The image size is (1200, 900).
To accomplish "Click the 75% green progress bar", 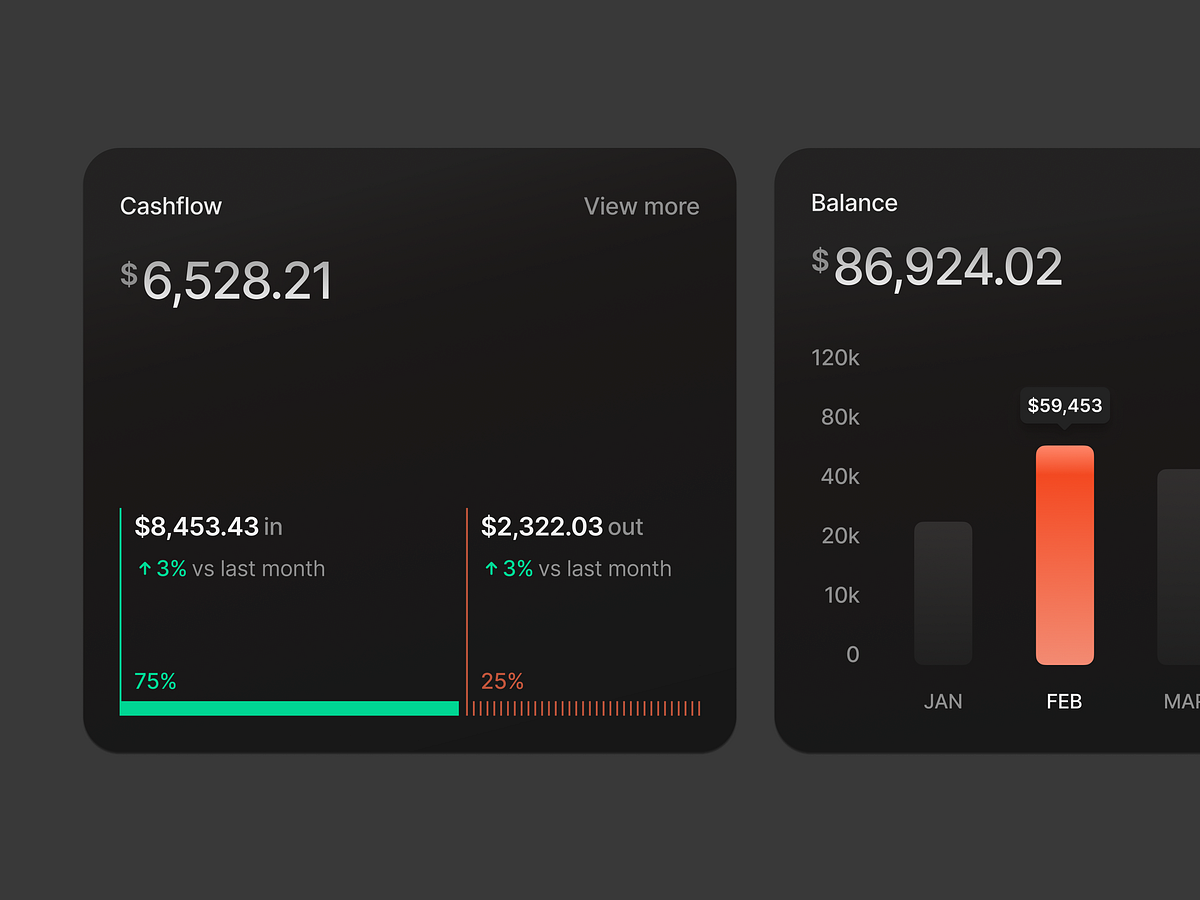I will click(289, 708).
